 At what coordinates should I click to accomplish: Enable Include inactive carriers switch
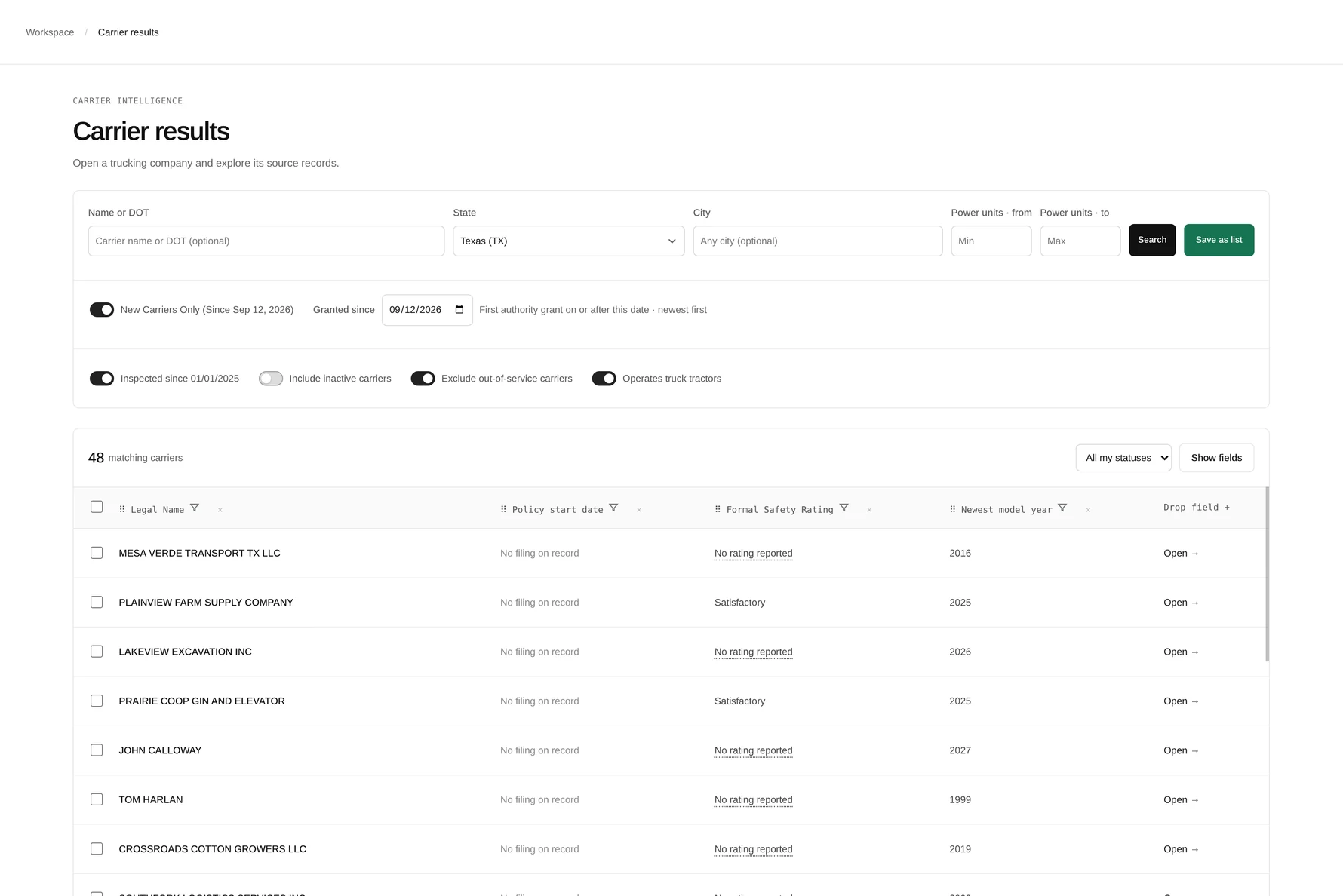(271, 379)
